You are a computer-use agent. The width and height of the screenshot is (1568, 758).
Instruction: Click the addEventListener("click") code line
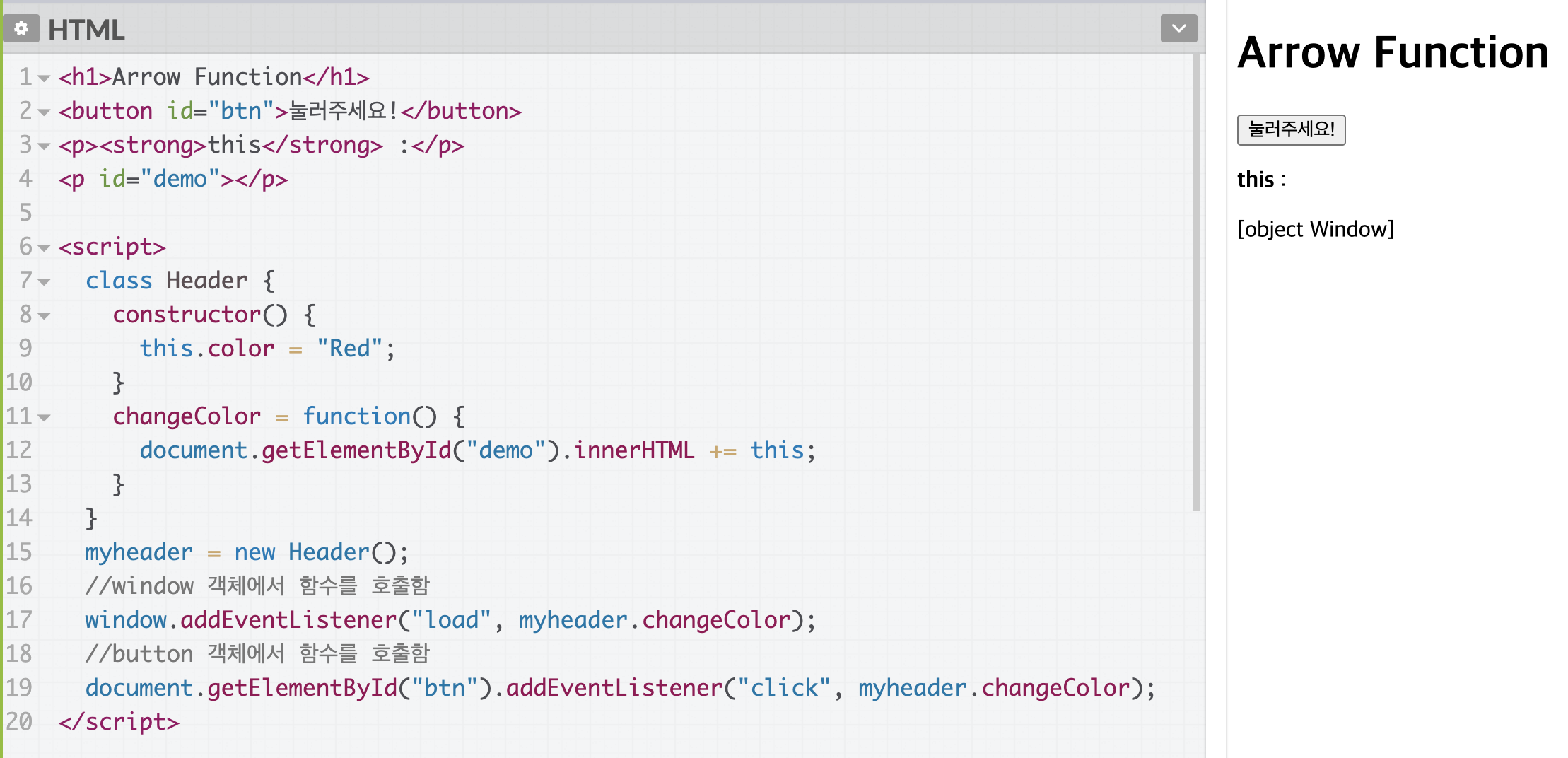coord(620,687)
